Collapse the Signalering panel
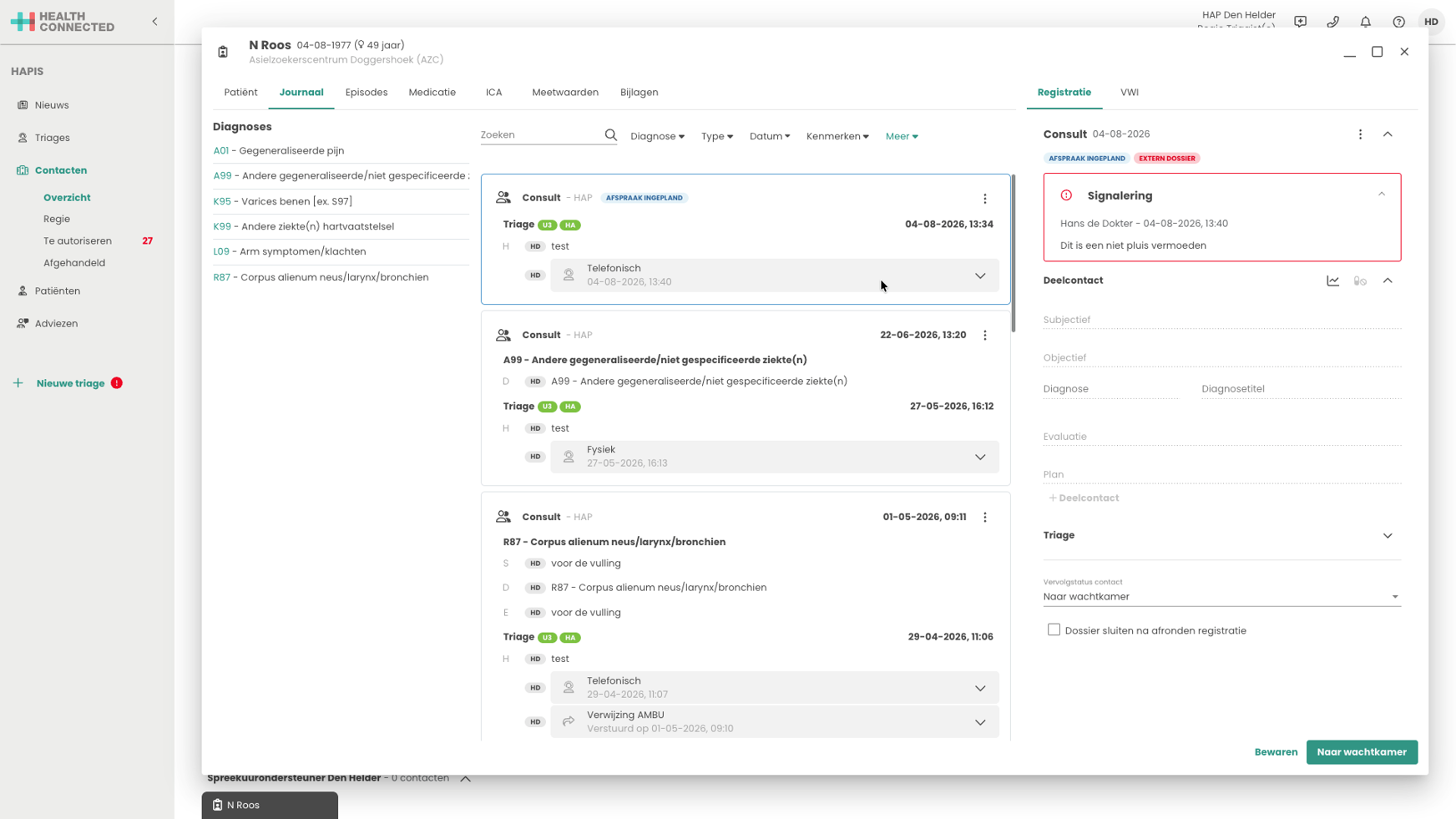 tap(1382, 195)
